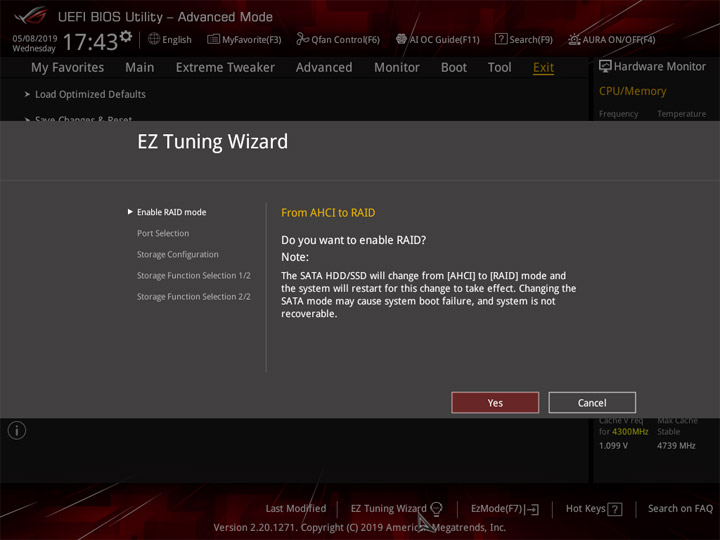Open the Extreme Tweaker tab
The height and width of the screenshot is (540, 720).
pos(225,68)
